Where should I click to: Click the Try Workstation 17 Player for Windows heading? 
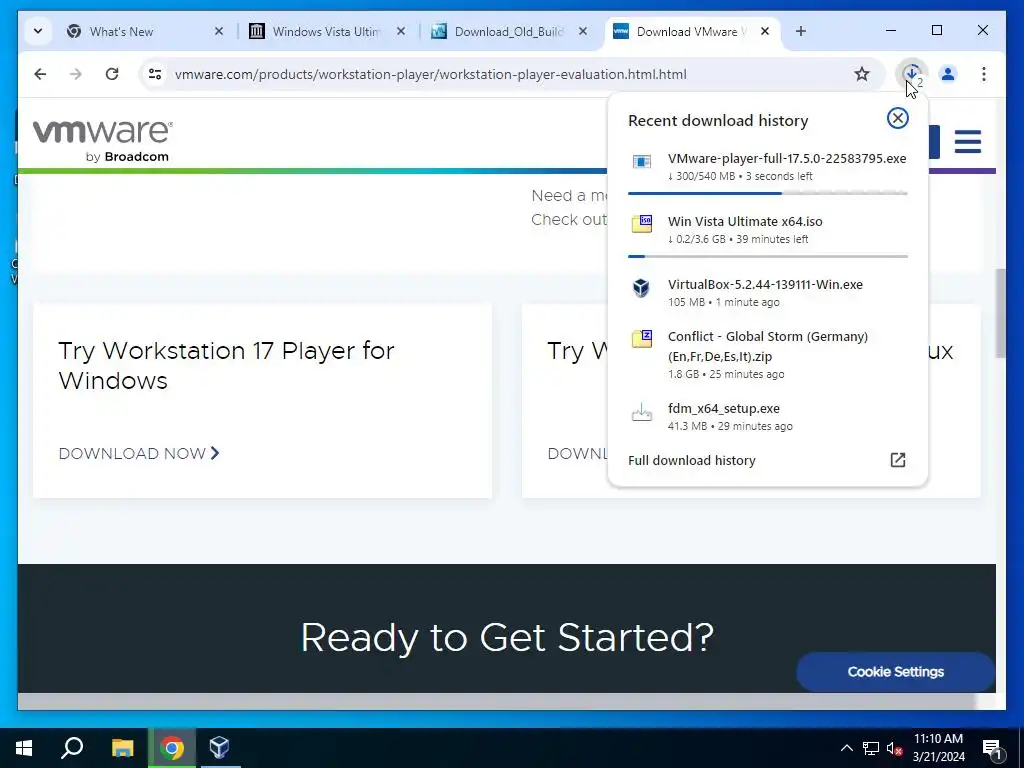pyautogui.click(x=226, y=366)
